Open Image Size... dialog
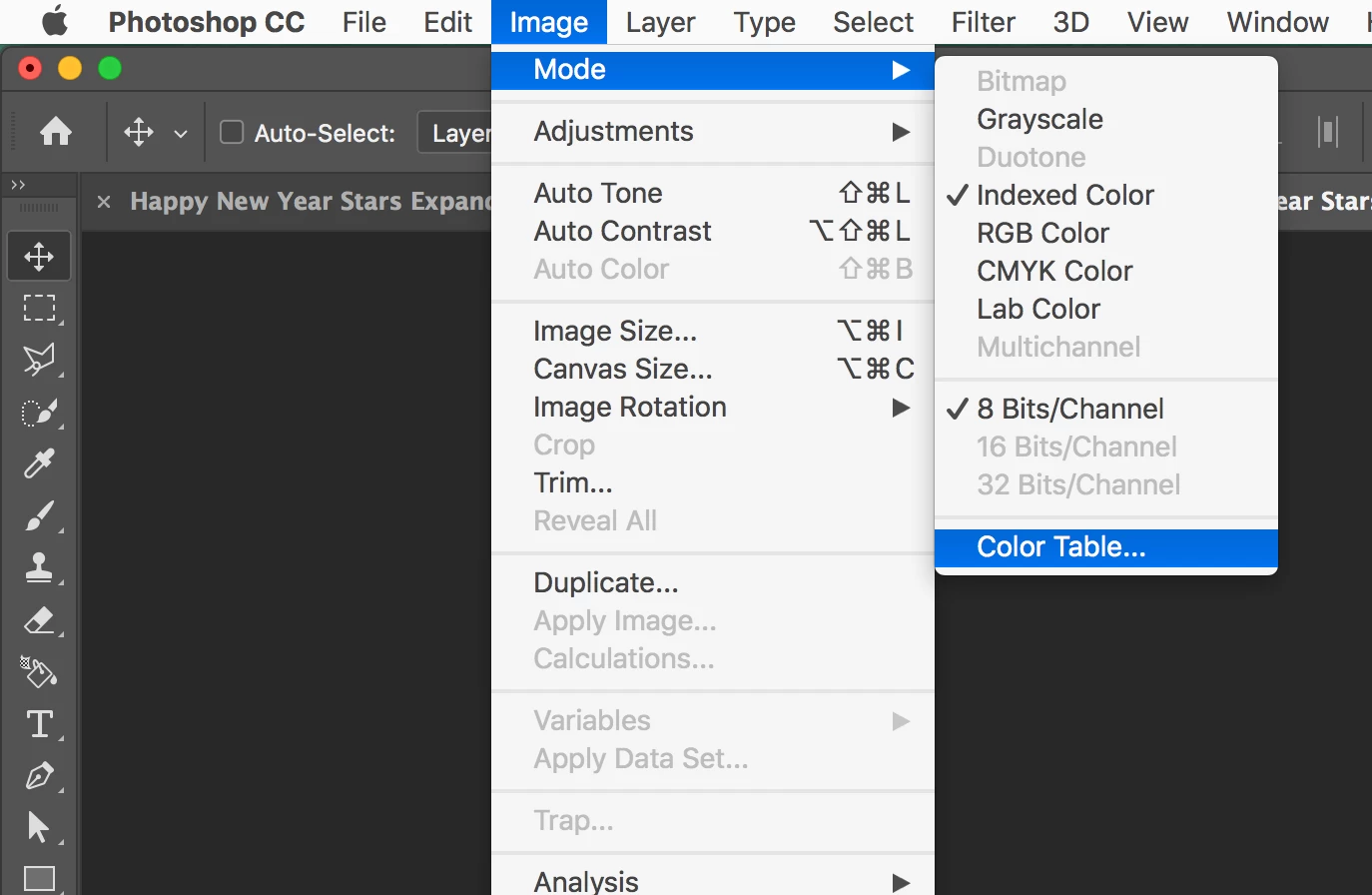Viewport: 1372px width, 895px height. [713, 331]
